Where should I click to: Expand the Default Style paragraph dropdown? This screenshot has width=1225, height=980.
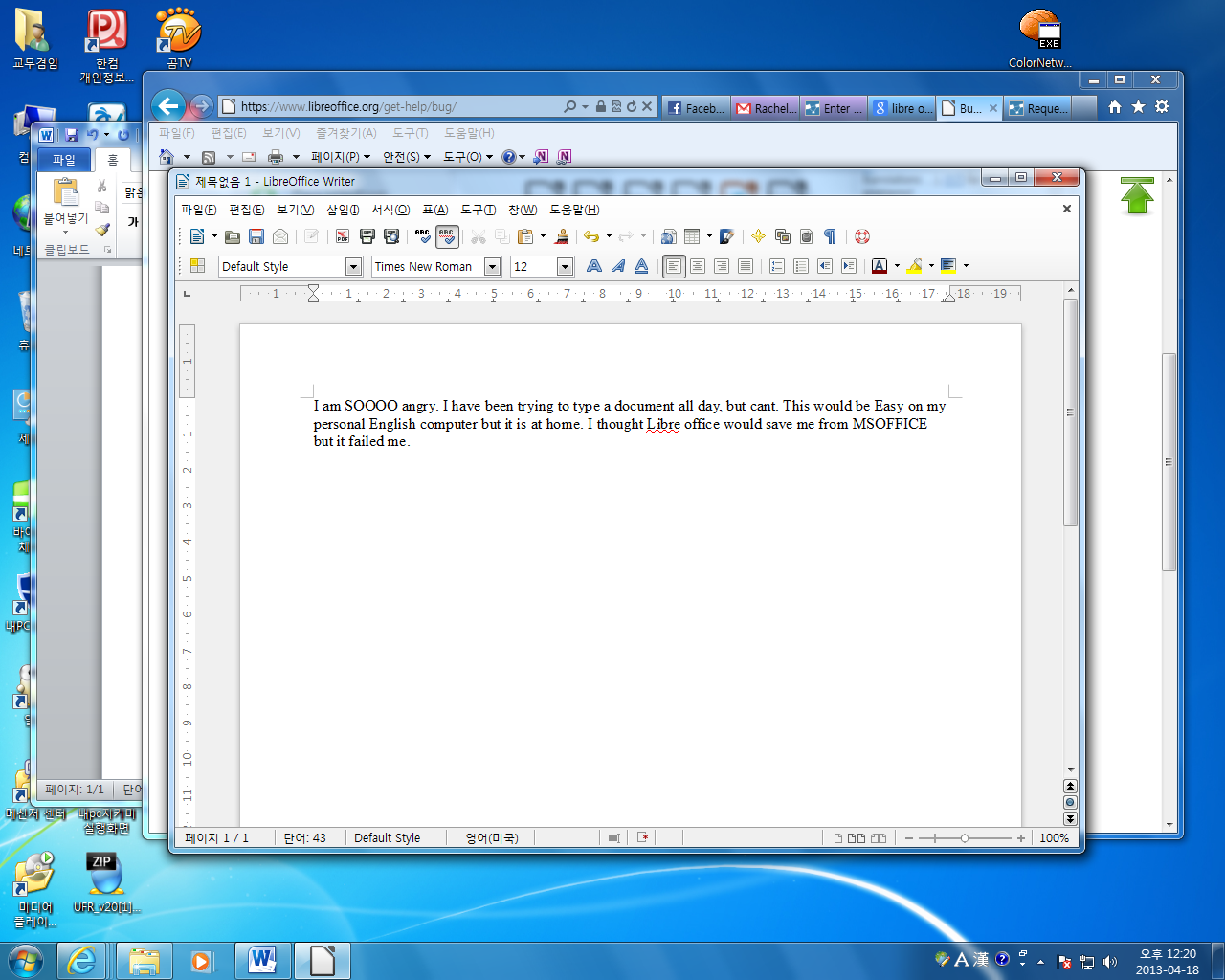click(353, 267)
